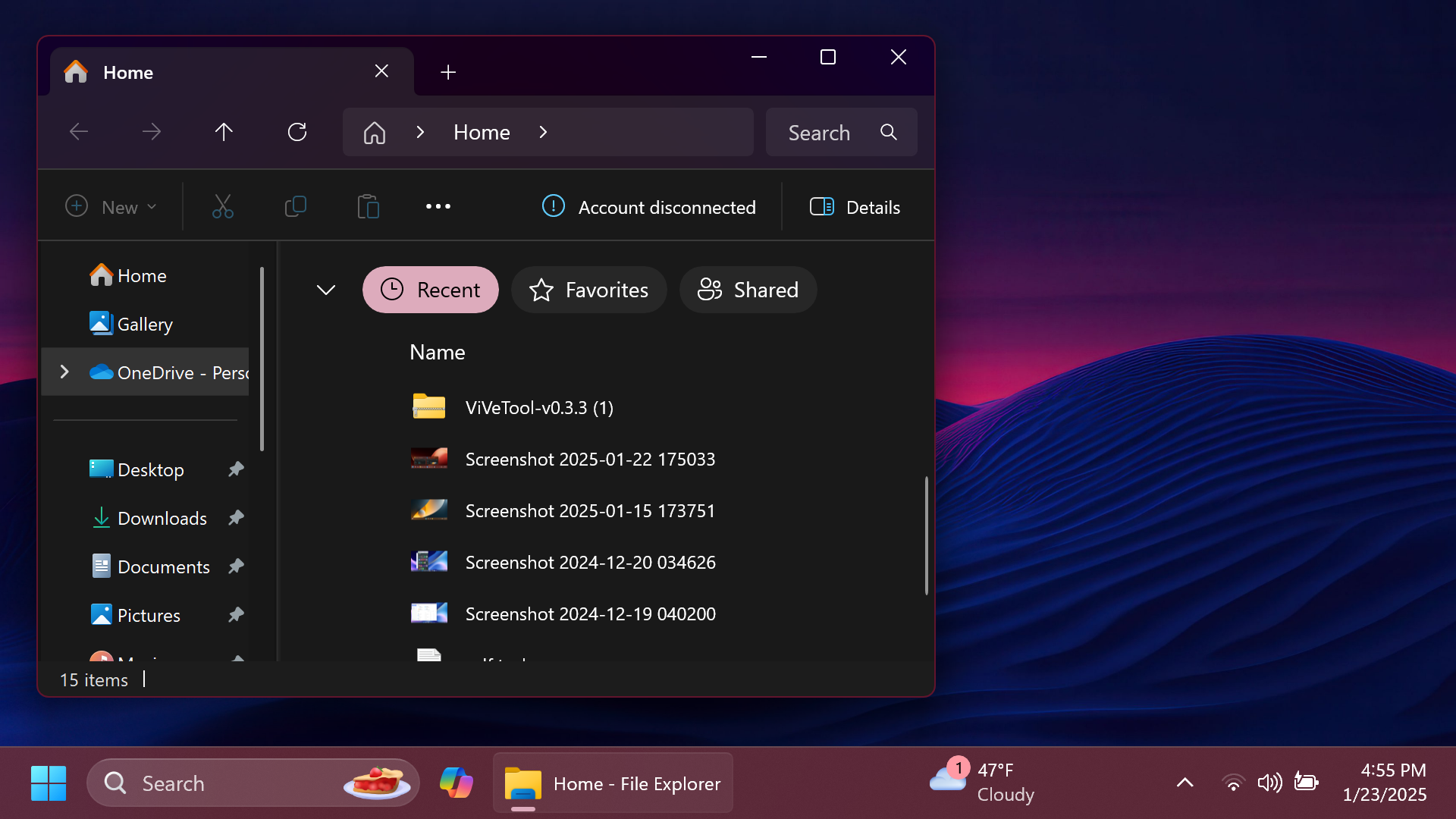Click the Forward navigation arrow
This screenshot has width=1456, height=819.
(x=152, y=132)
